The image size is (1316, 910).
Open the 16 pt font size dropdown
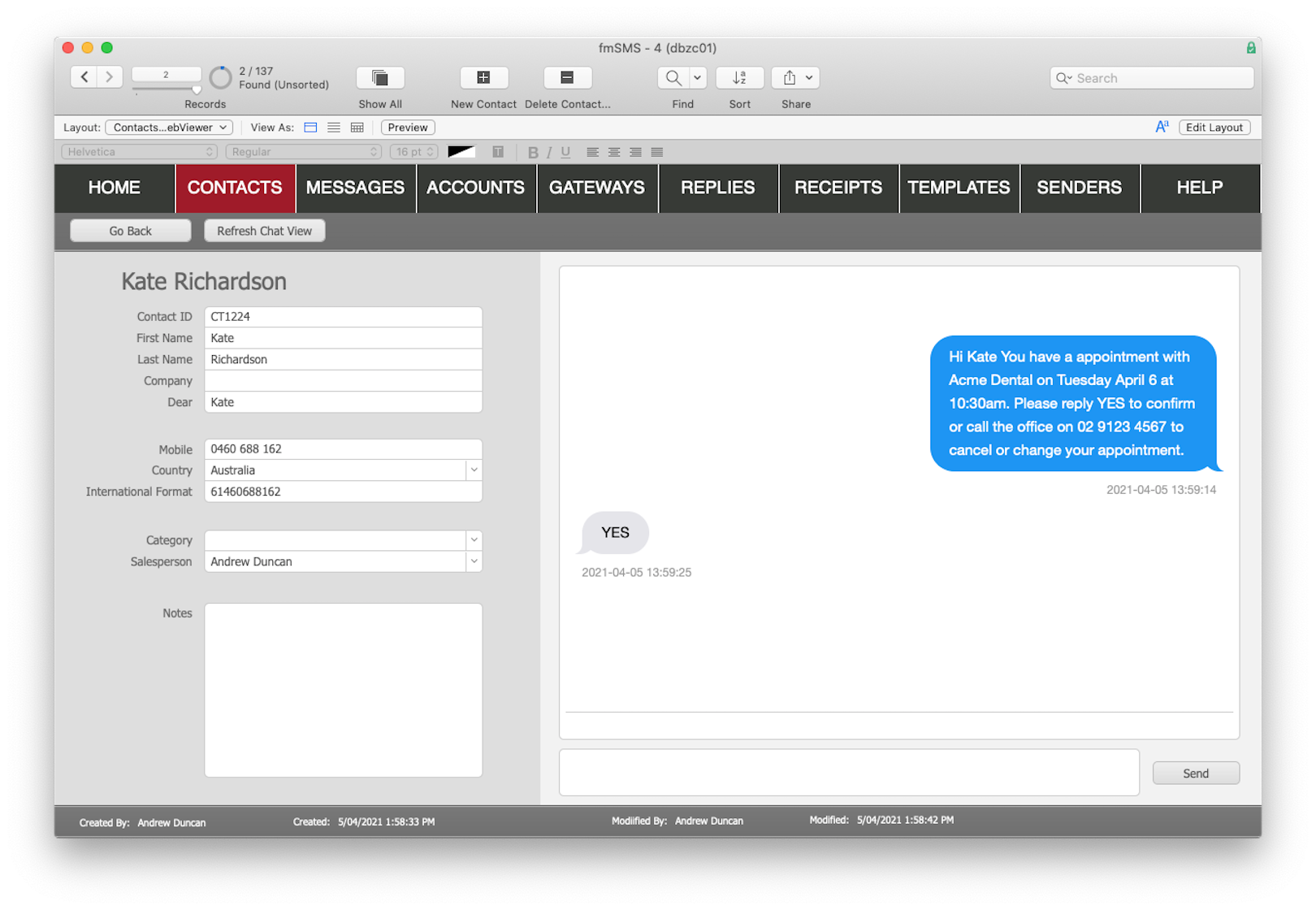[414, 152]
